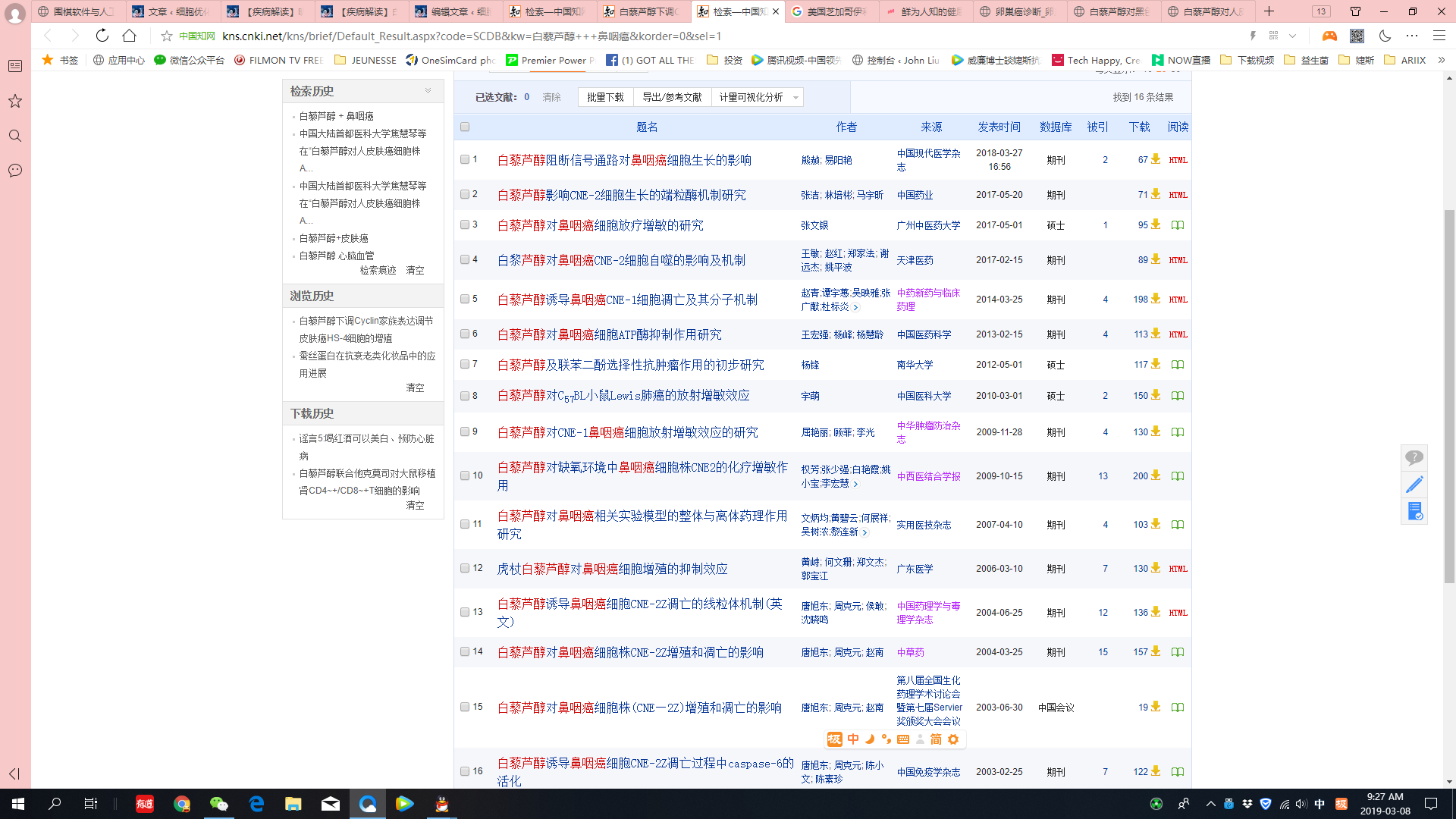Open source link 广州中医药大学
Image resolution: width=1456 pixels, height=819 pixels.
click(928, 225)
